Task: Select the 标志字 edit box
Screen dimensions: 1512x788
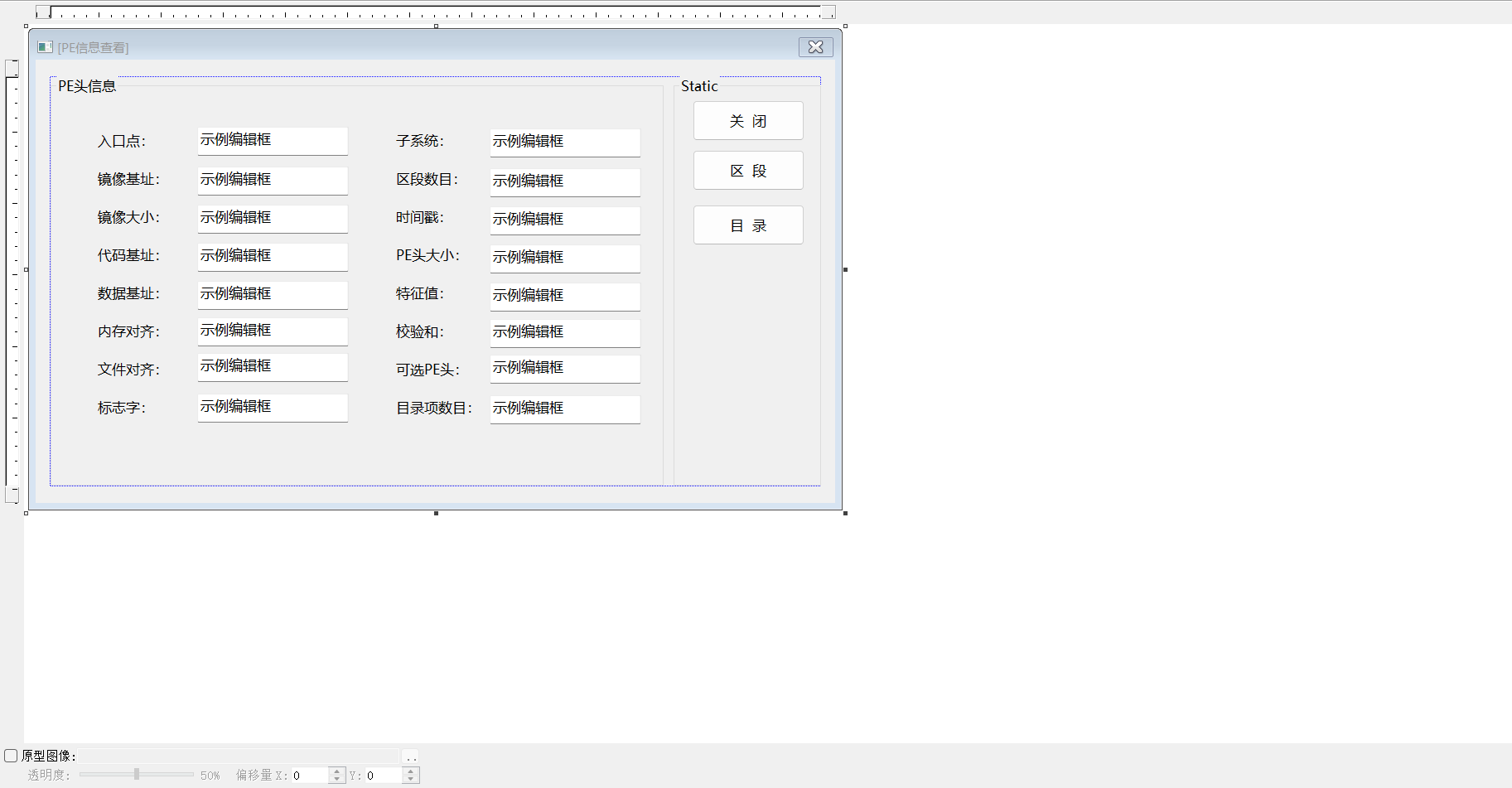Action: [272, 407]
